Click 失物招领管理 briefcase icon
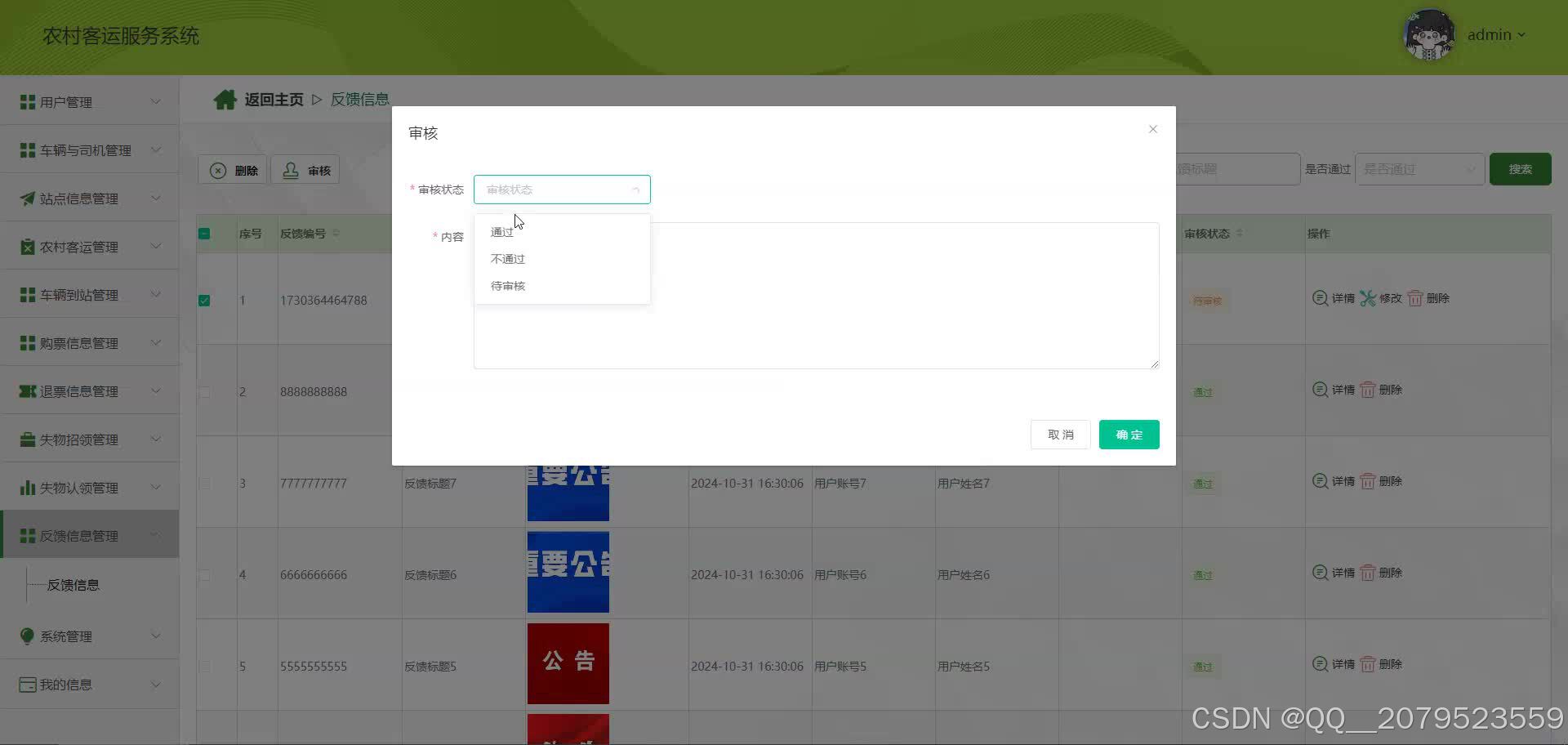 point(28,439)
